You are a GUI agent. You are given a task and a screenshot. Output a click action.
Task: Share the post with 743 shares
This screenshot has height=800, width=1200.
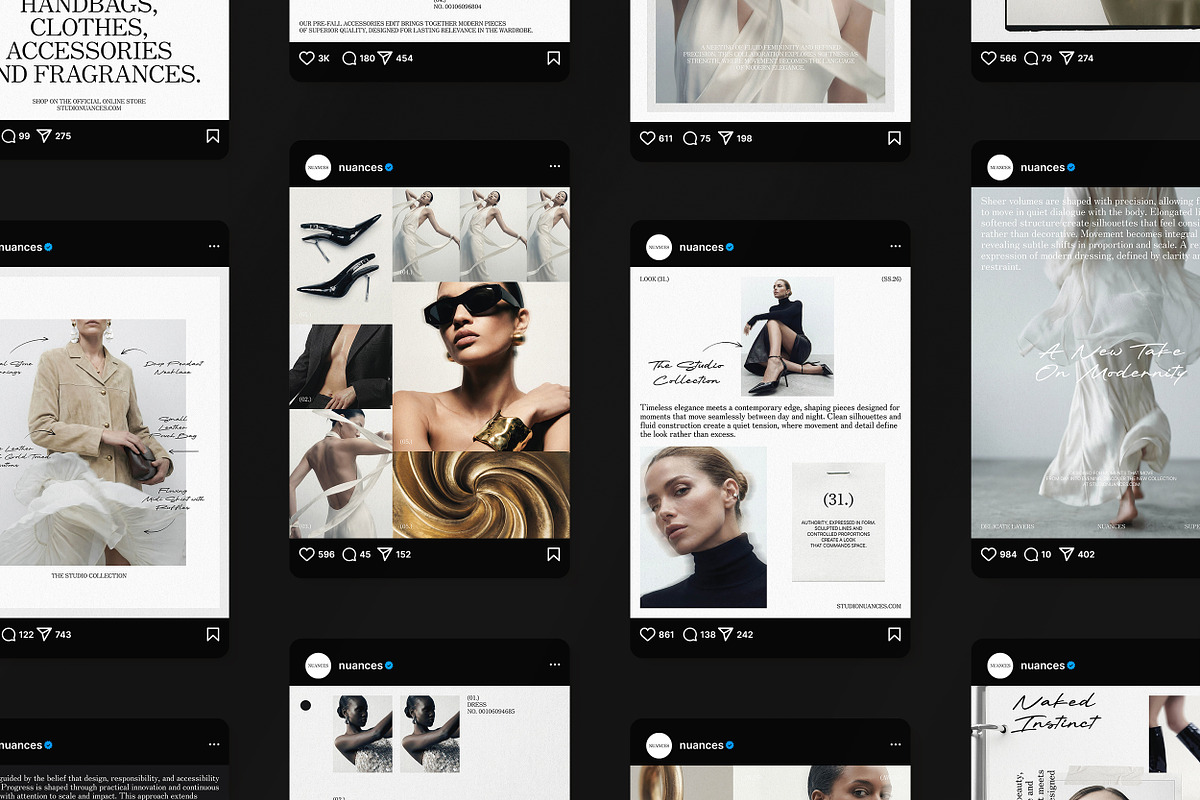pos(44,634)
